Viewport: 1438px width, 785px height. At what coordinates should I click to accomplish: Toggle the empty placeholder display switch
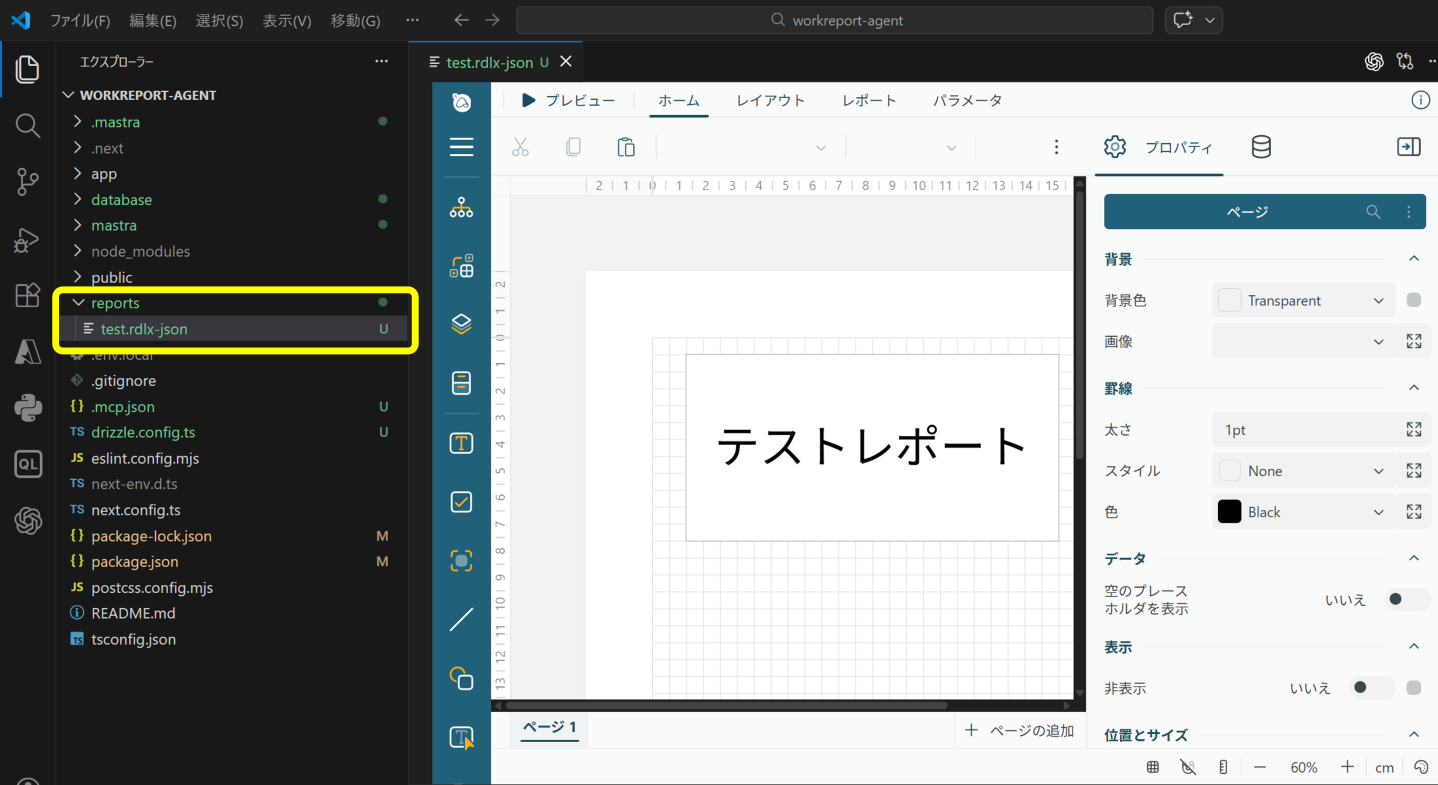(1406, 600)
